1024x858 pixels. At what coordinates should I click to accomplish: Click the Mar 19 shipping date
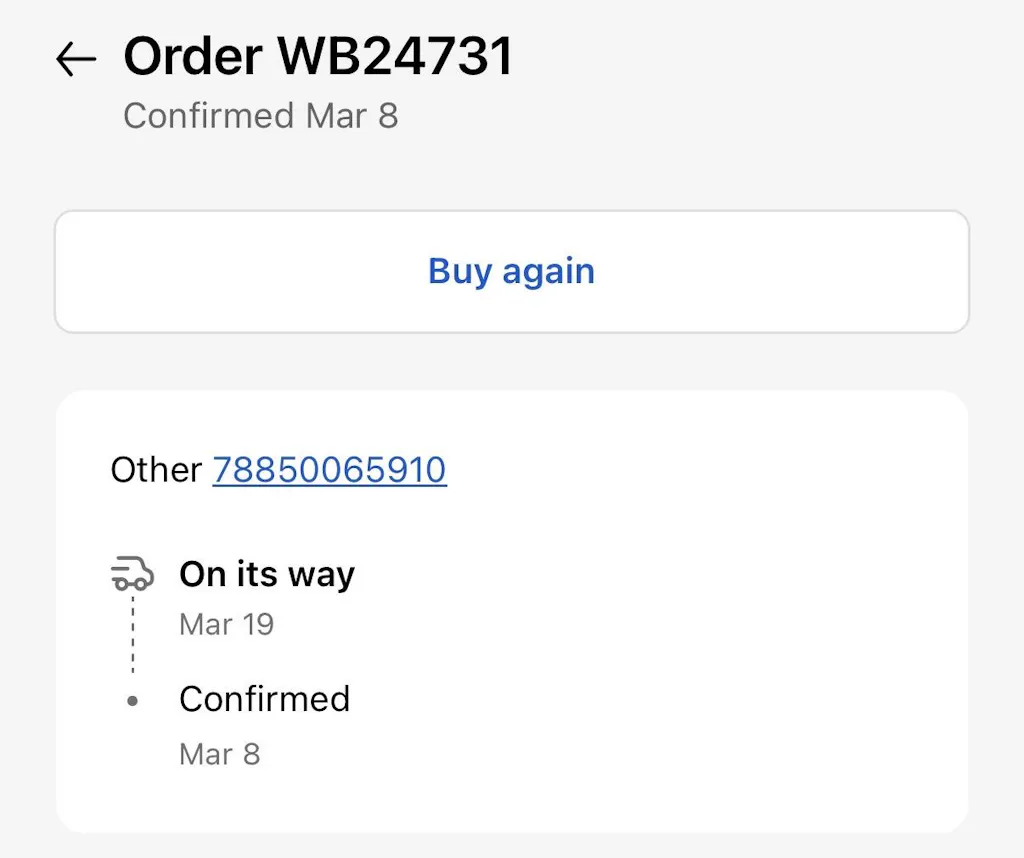point(226,625)
